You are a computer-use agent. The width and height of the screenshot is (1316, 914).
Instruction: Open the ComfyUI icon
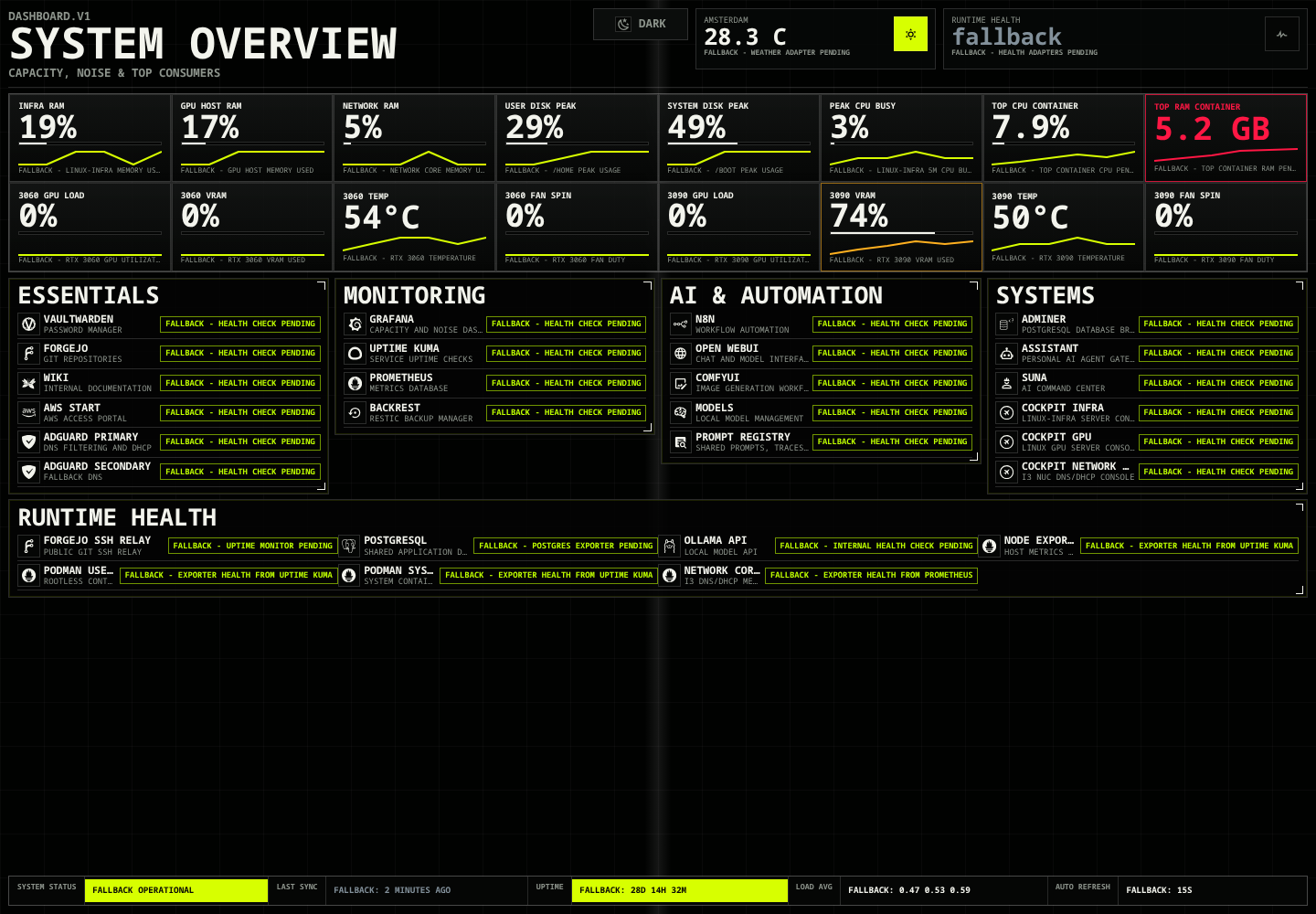pos(680,383)
